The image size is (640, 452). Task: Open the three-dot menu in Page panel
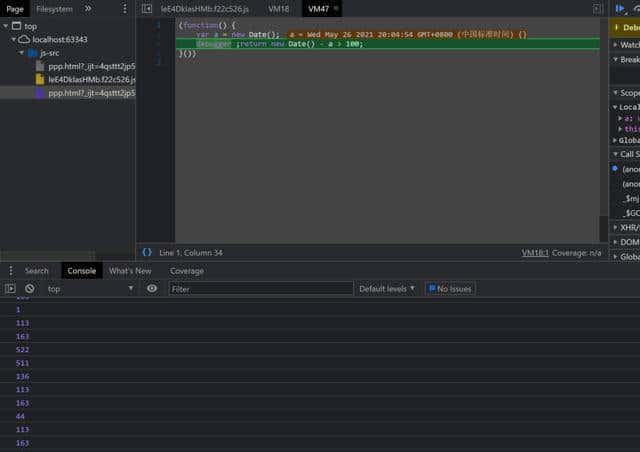point(123,8)
